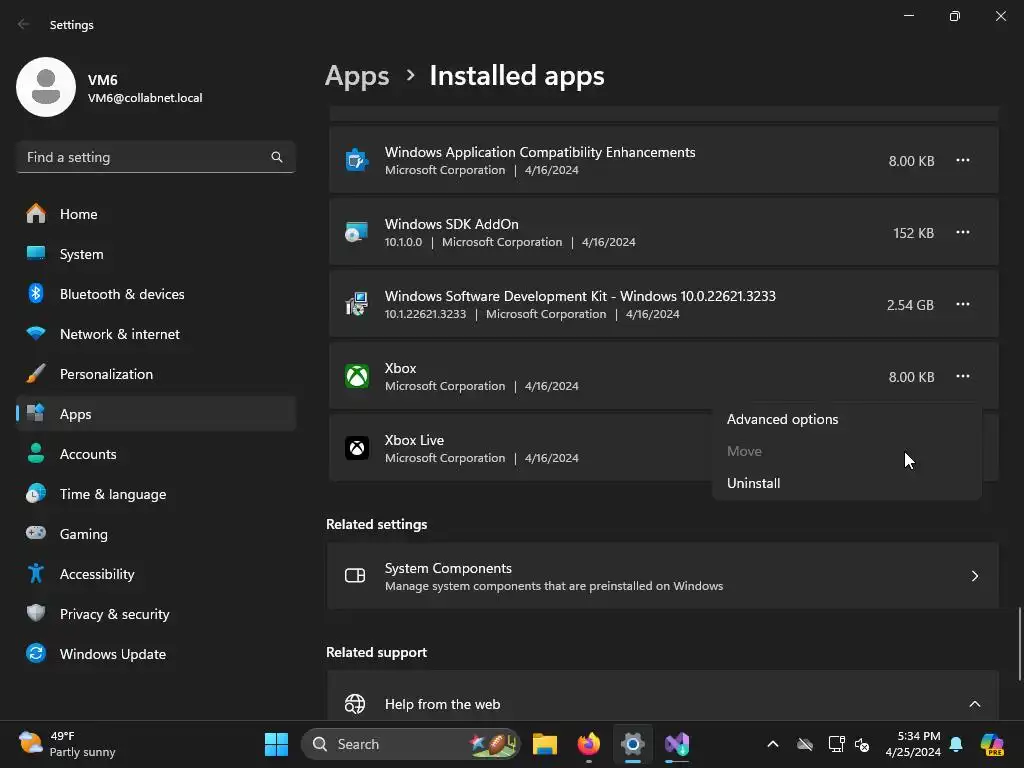Open the Gaming controller icon
1024x768 pixels.
(x=36, y=533)
